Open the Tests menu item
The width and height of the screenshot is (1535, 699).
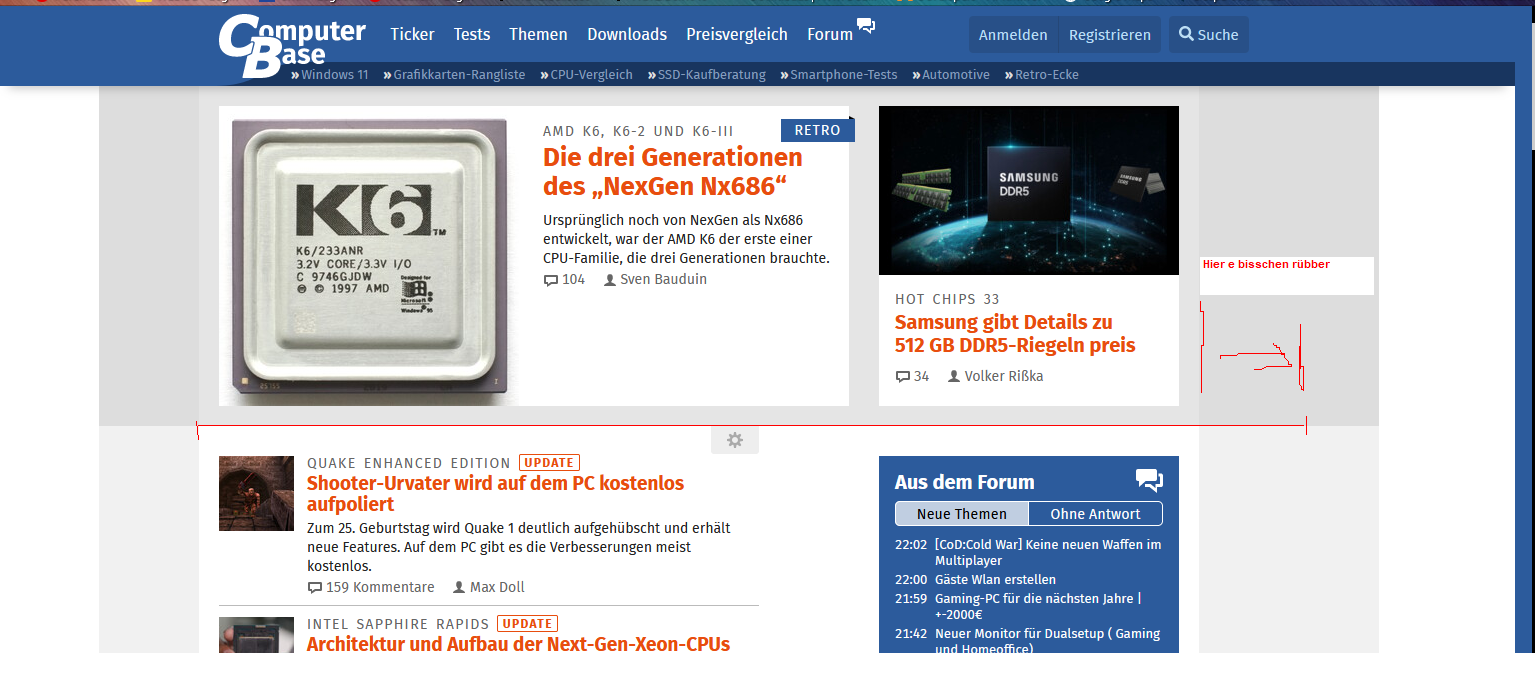point(472,34)
